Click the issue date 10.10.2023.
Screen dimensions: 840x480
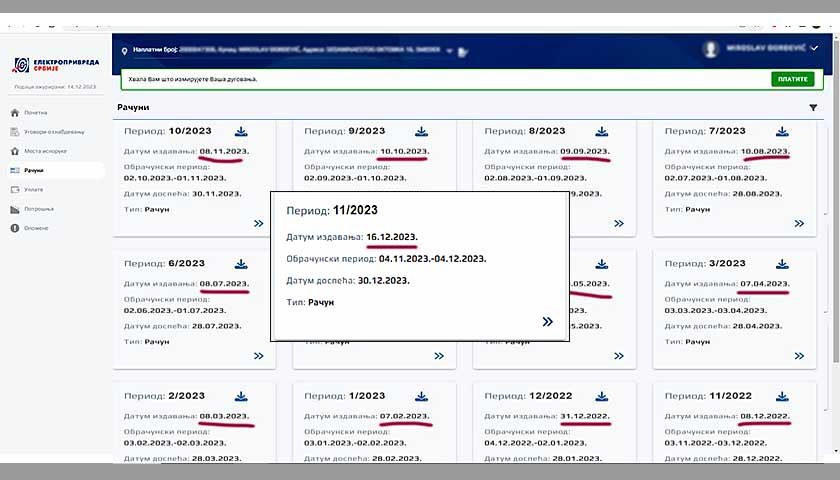tap(404, 152)
